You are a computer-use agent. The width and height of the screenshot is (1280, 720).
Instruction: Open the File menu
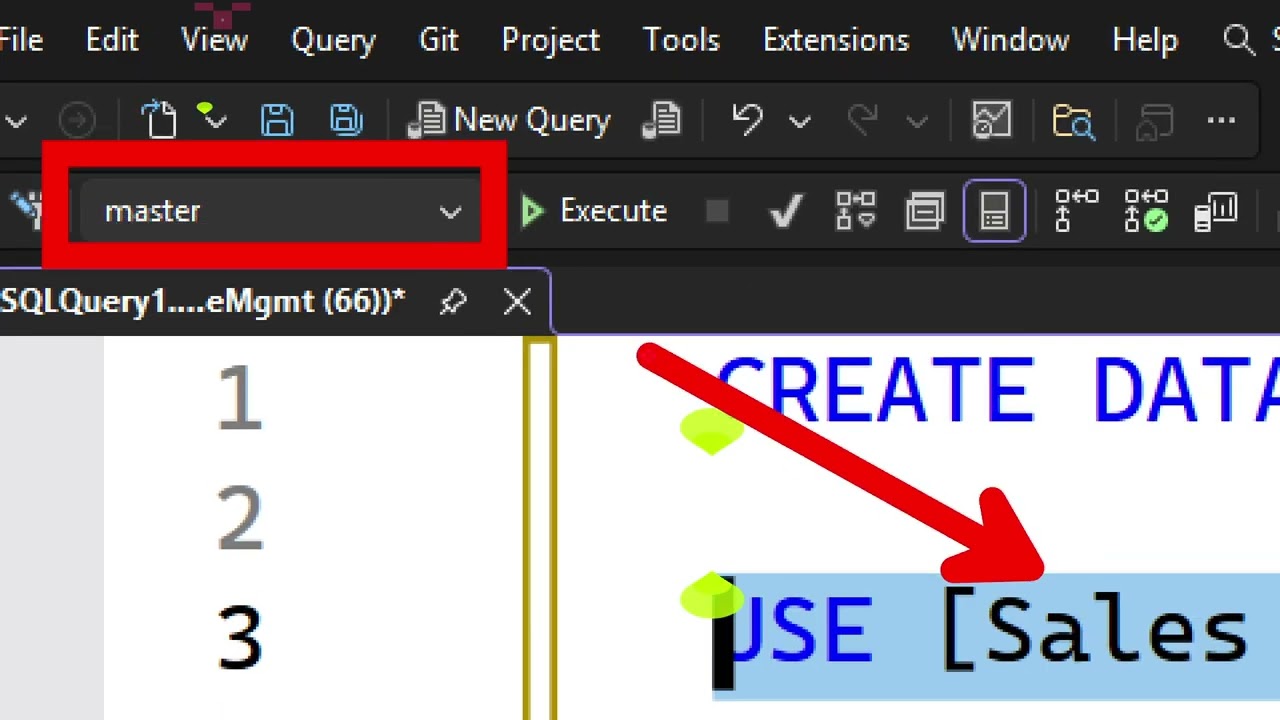coord(20,40)
